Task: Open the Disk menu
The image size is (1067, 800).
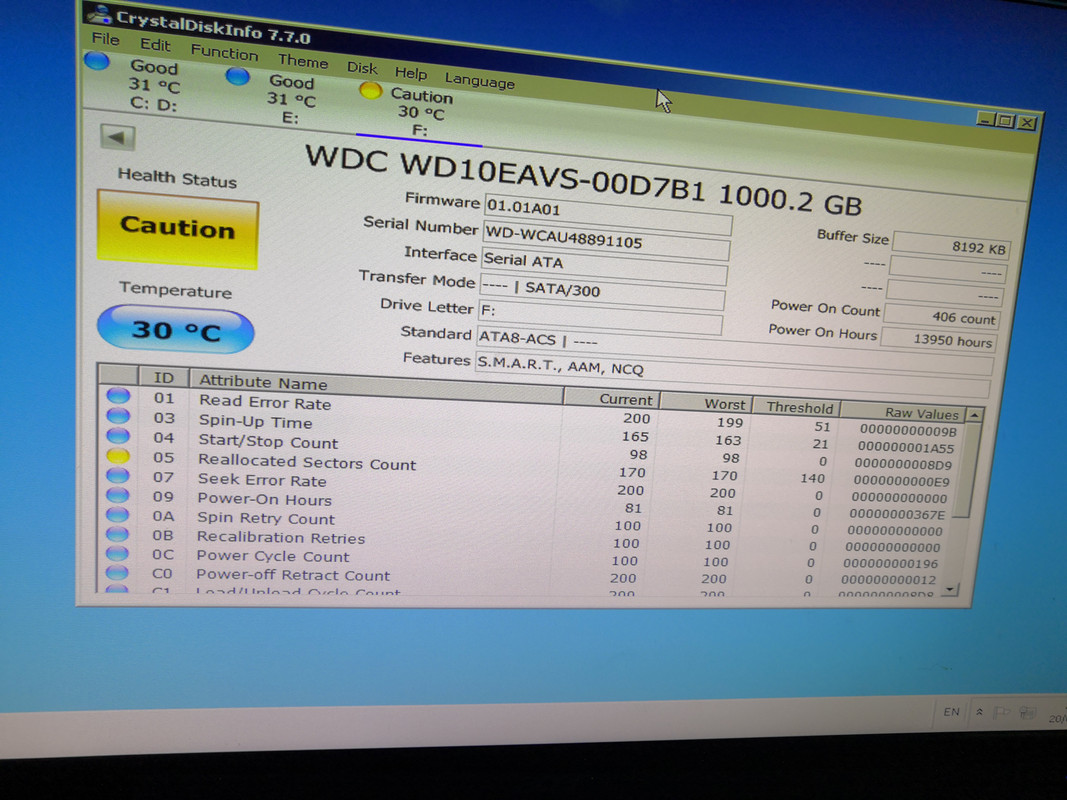Action: pos(361,67)
